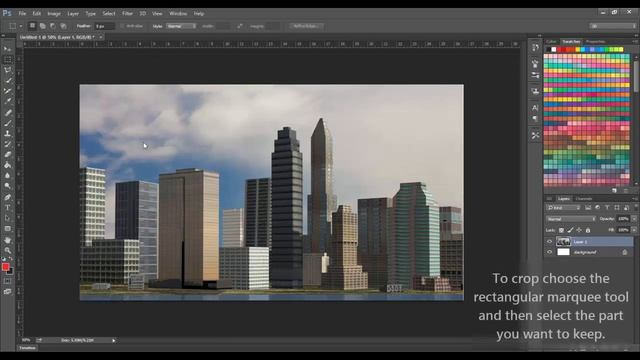Select the Path Selection tool
This screenshot has width=640, height=360.
click(7, 218)
